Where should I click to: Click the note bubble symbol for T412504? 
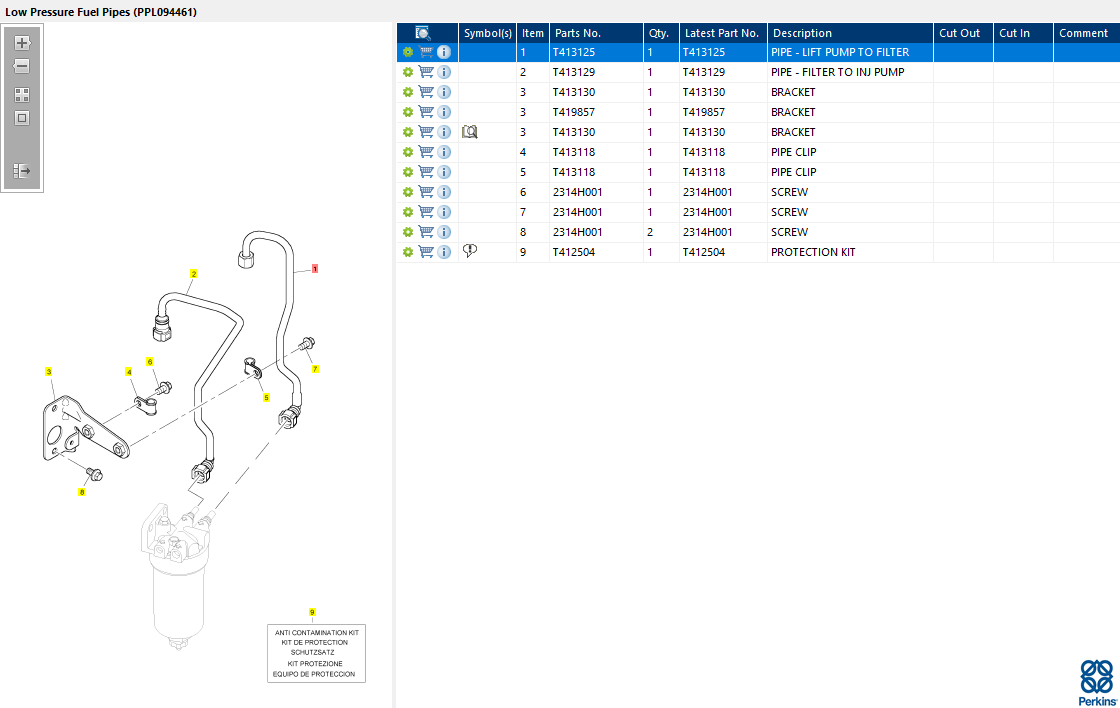[x=470, y=252]
